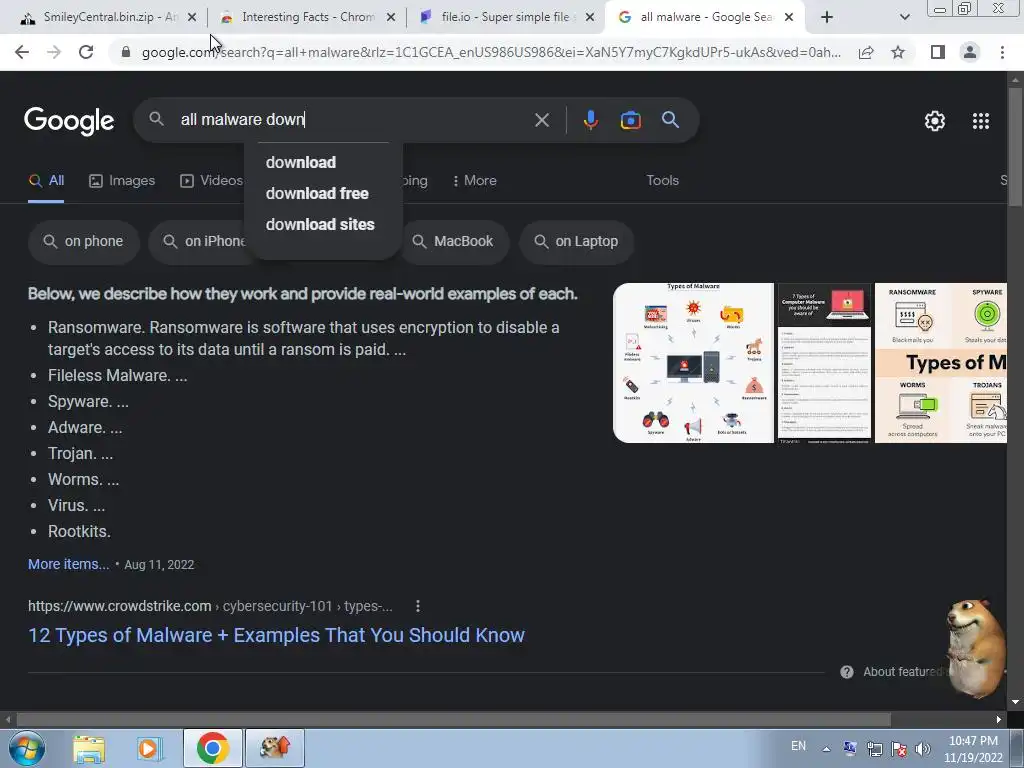Screen dimensions: 1024x768
Task: Start voice search with microphone icon
Action: coord(590,120)
